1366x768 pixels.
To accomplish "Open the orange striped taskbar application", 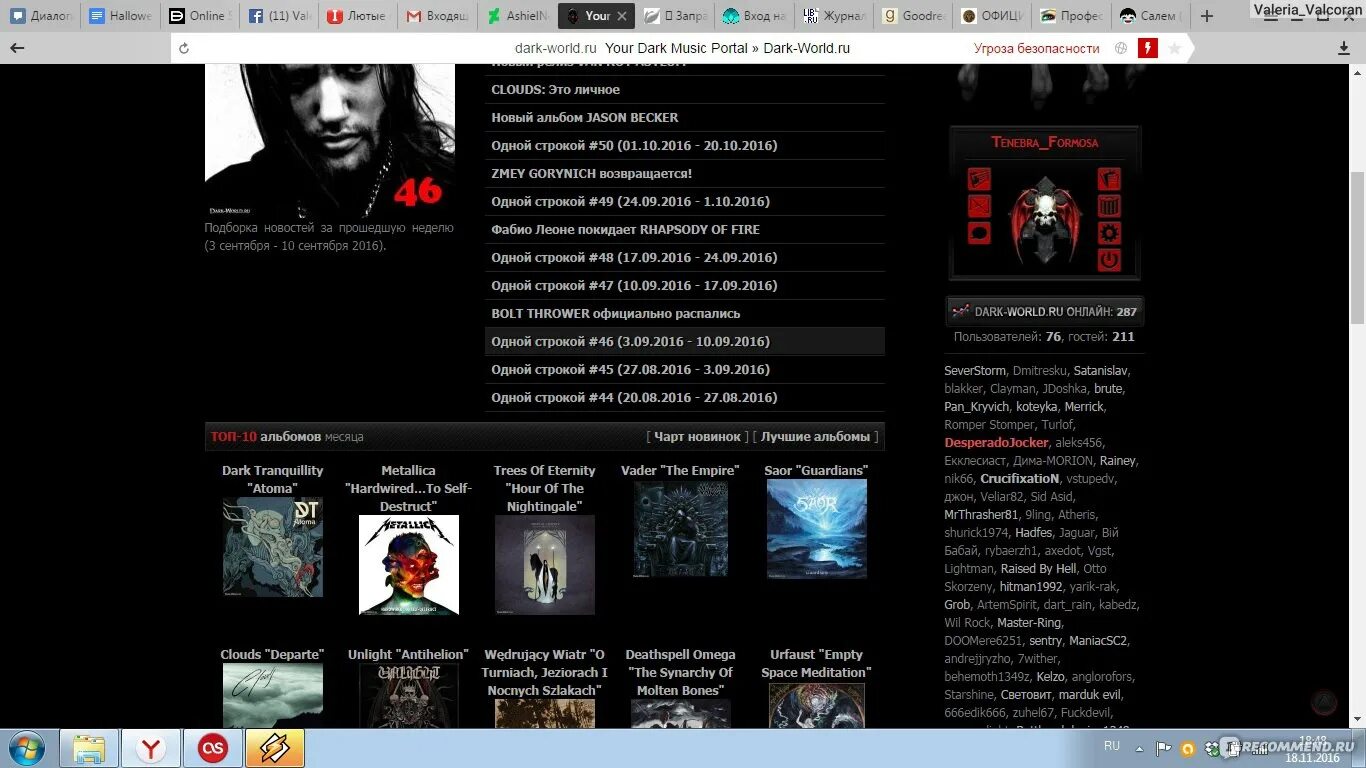I will coord(275,748).
